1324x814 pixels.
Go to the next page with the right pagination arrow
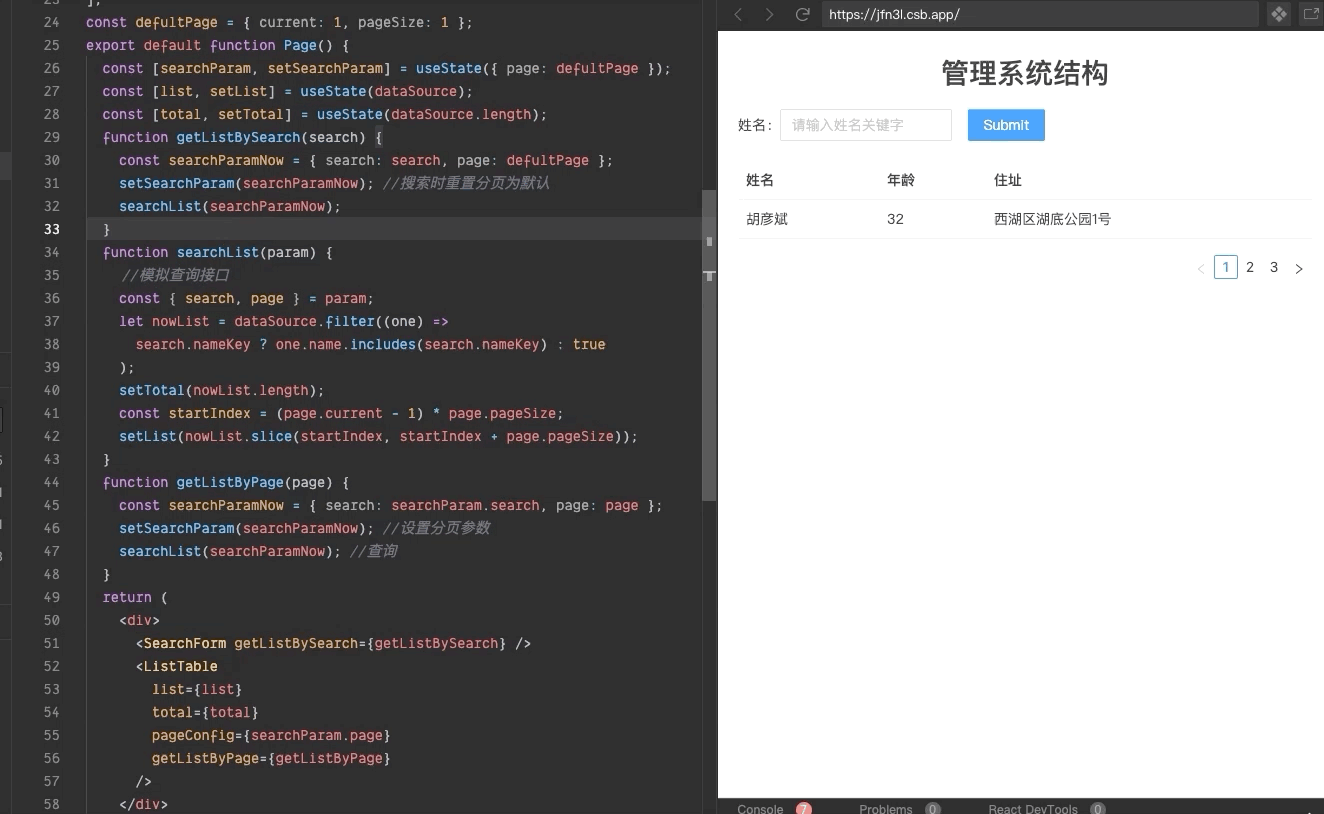pos(1299,268)
